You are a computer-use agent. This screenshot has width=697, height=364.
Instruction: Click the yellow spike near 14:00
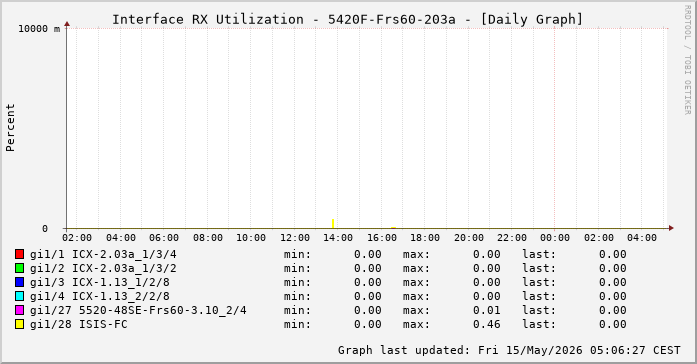pos(333,224)
